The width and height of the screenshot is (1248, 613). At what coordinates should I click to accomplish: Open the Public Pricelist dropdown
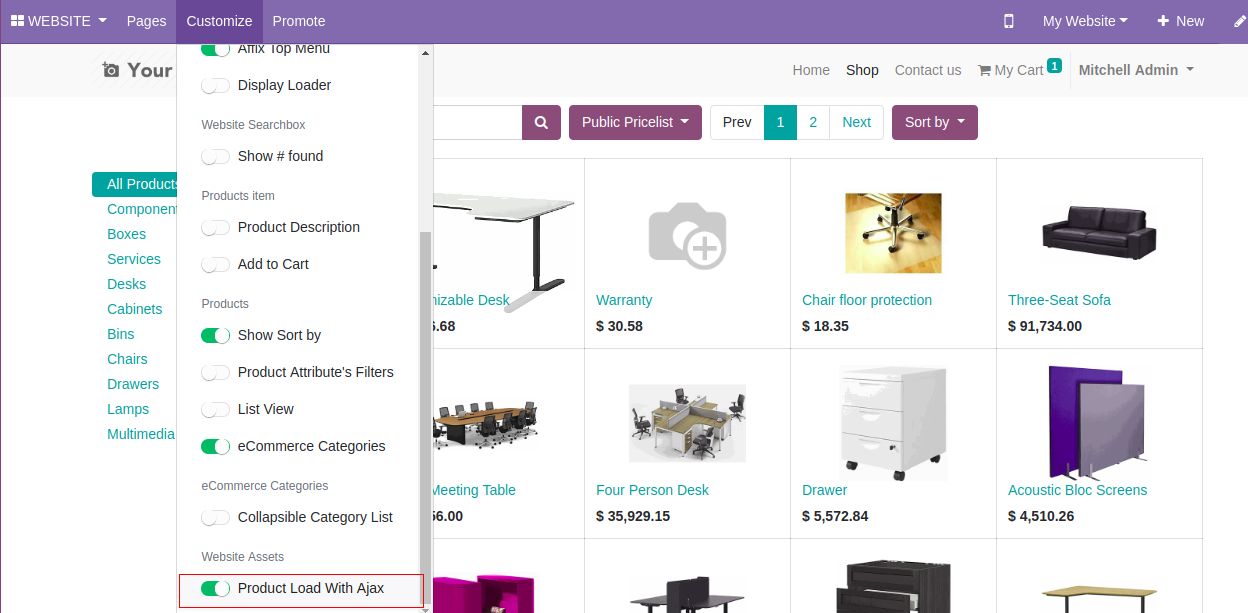[x=635, y=122]
